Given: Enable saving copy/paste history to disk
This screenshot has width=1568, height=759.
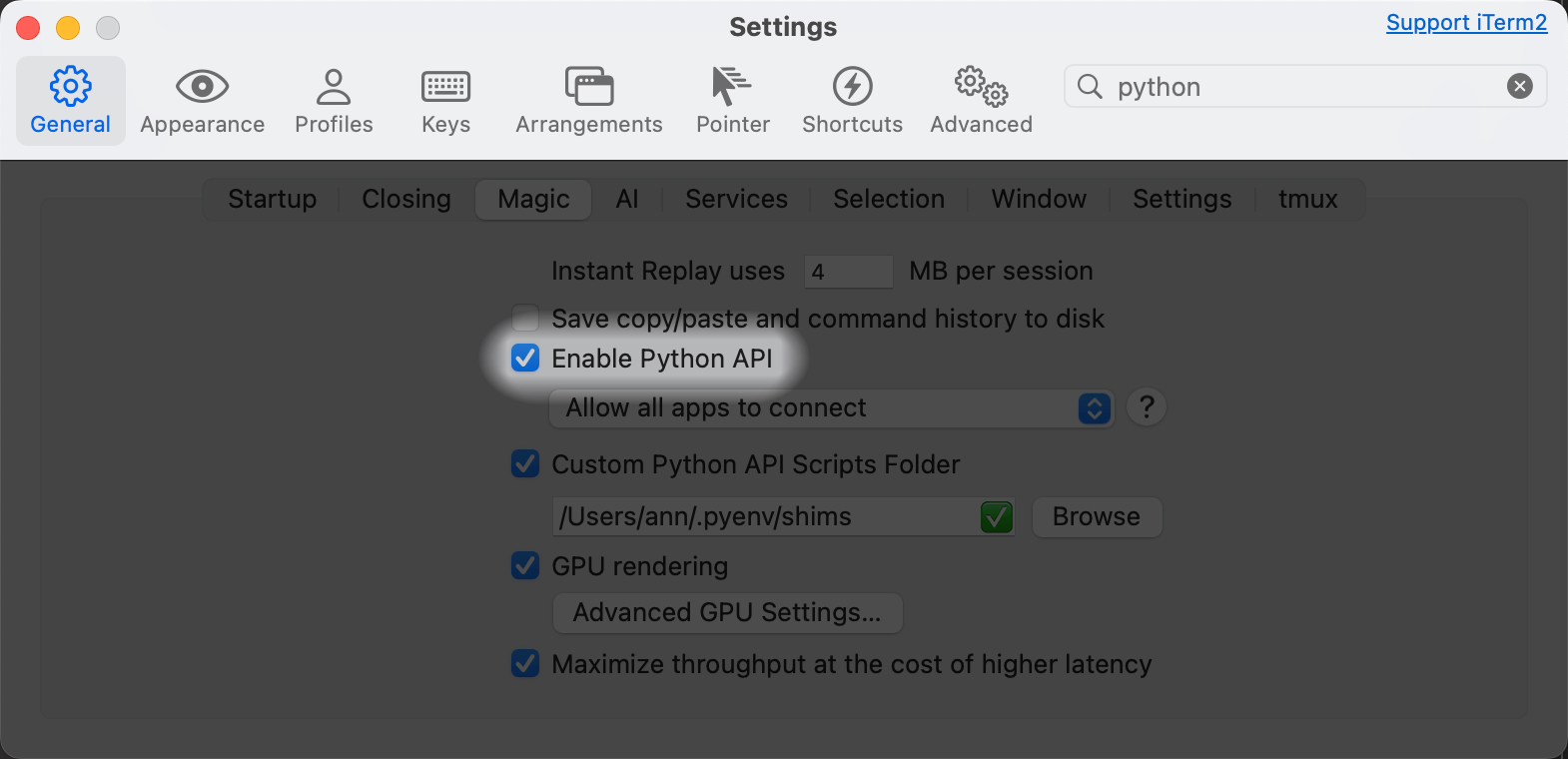Looking at the screenshot, I should pyautogui.click(x=525, y=319).
